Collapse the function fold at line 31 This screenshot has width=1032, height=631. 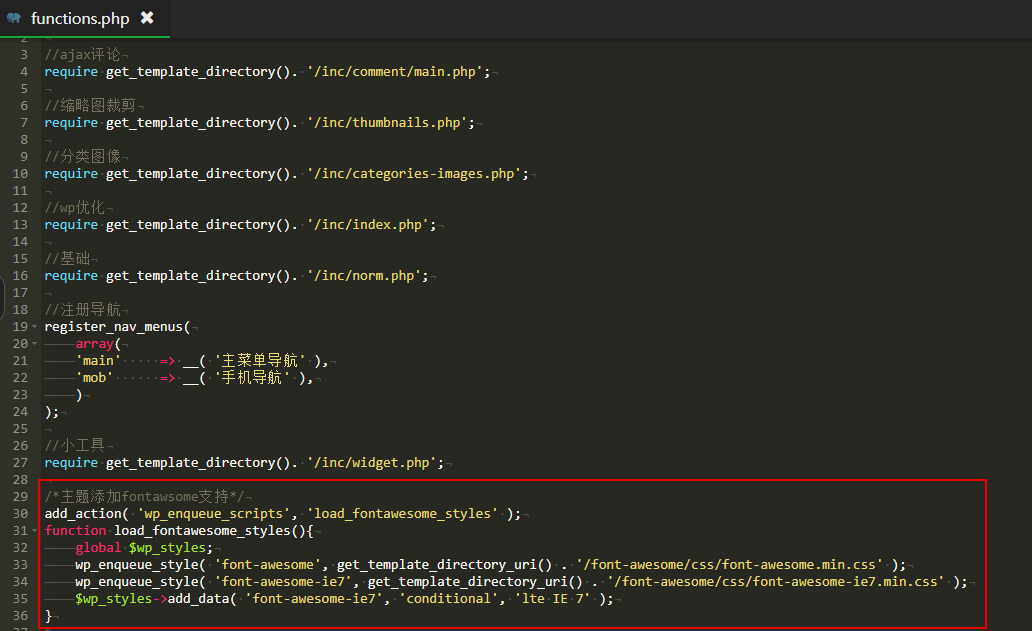(34, 530)
